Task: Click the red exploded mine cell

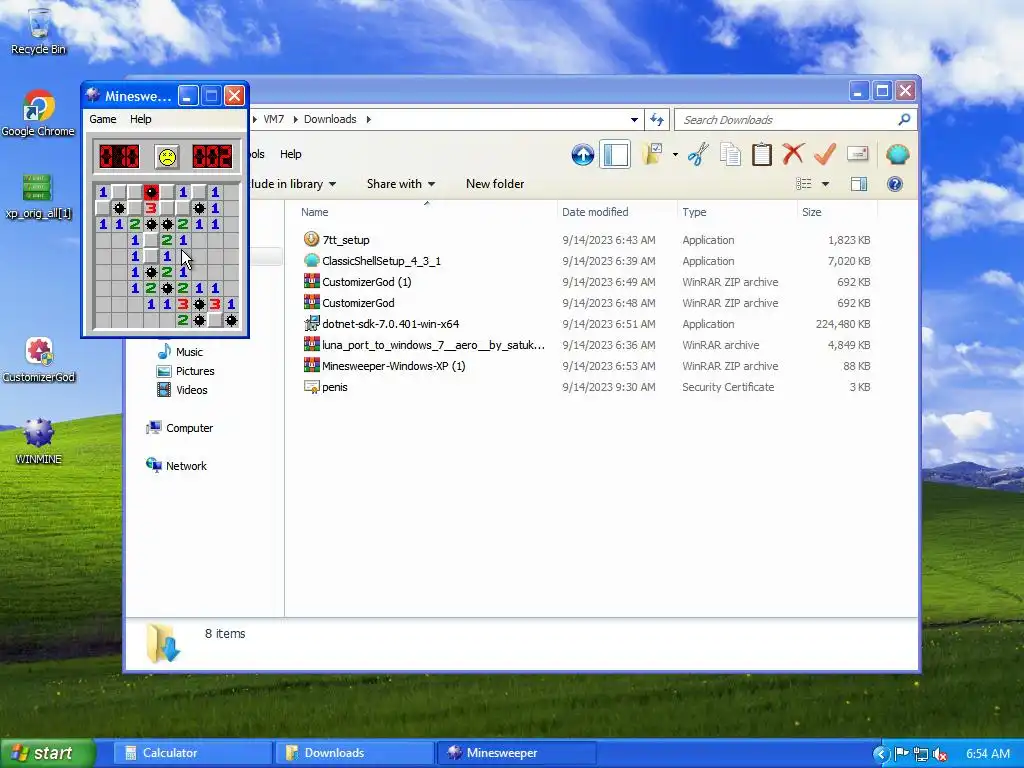Action: pos(151,192)
